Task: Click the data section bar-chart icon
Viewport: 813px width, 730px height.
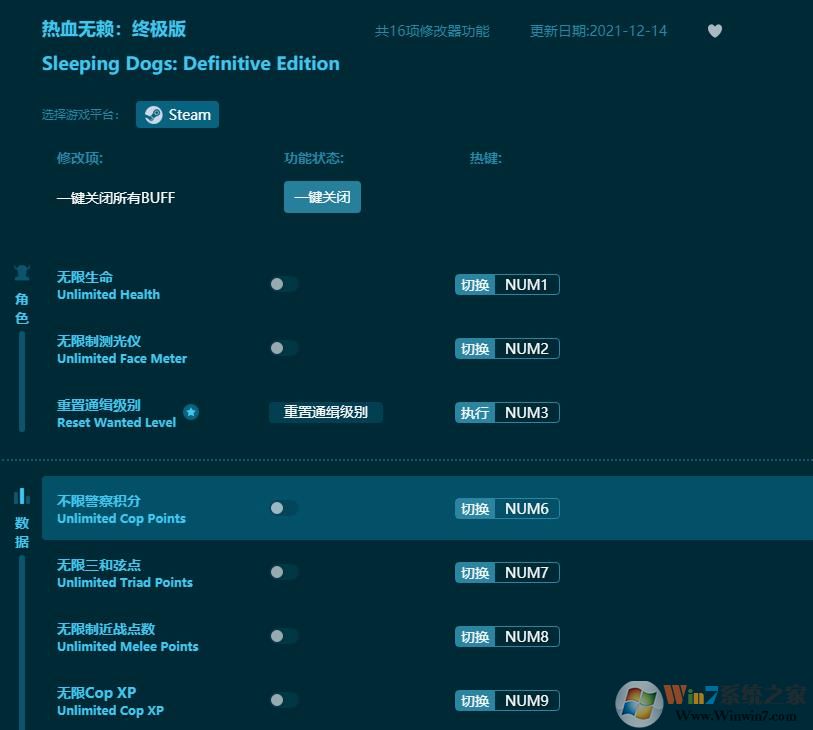Action: coord(22,496)
